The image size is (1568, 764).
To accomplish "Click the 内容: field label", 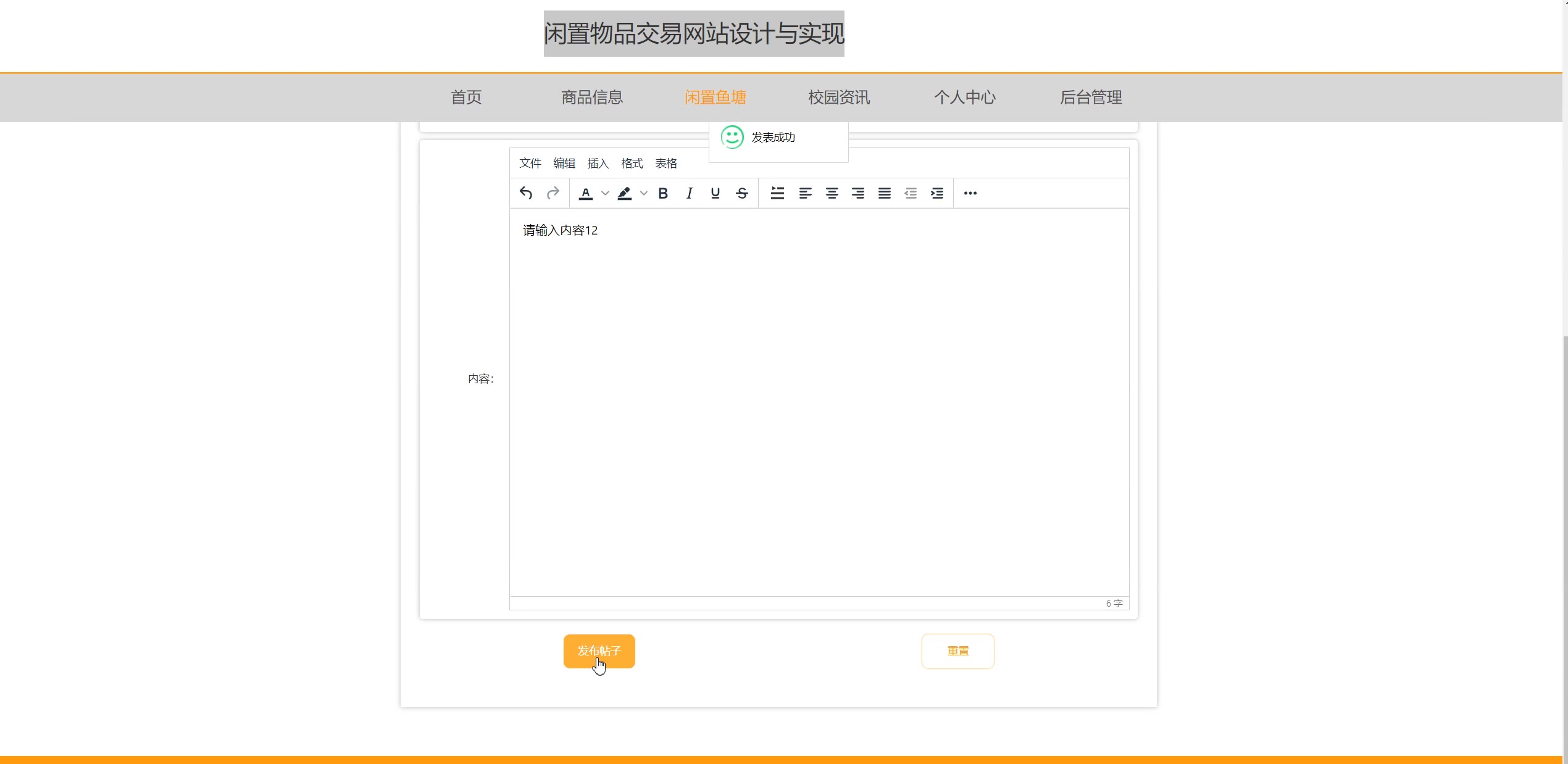I will 481,379.
